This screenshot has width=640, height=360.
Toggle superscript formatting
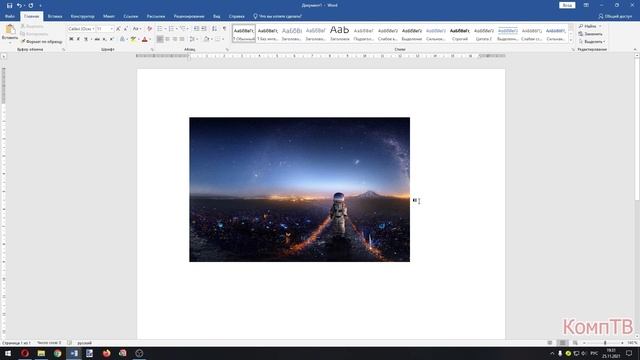pos(111,39)
